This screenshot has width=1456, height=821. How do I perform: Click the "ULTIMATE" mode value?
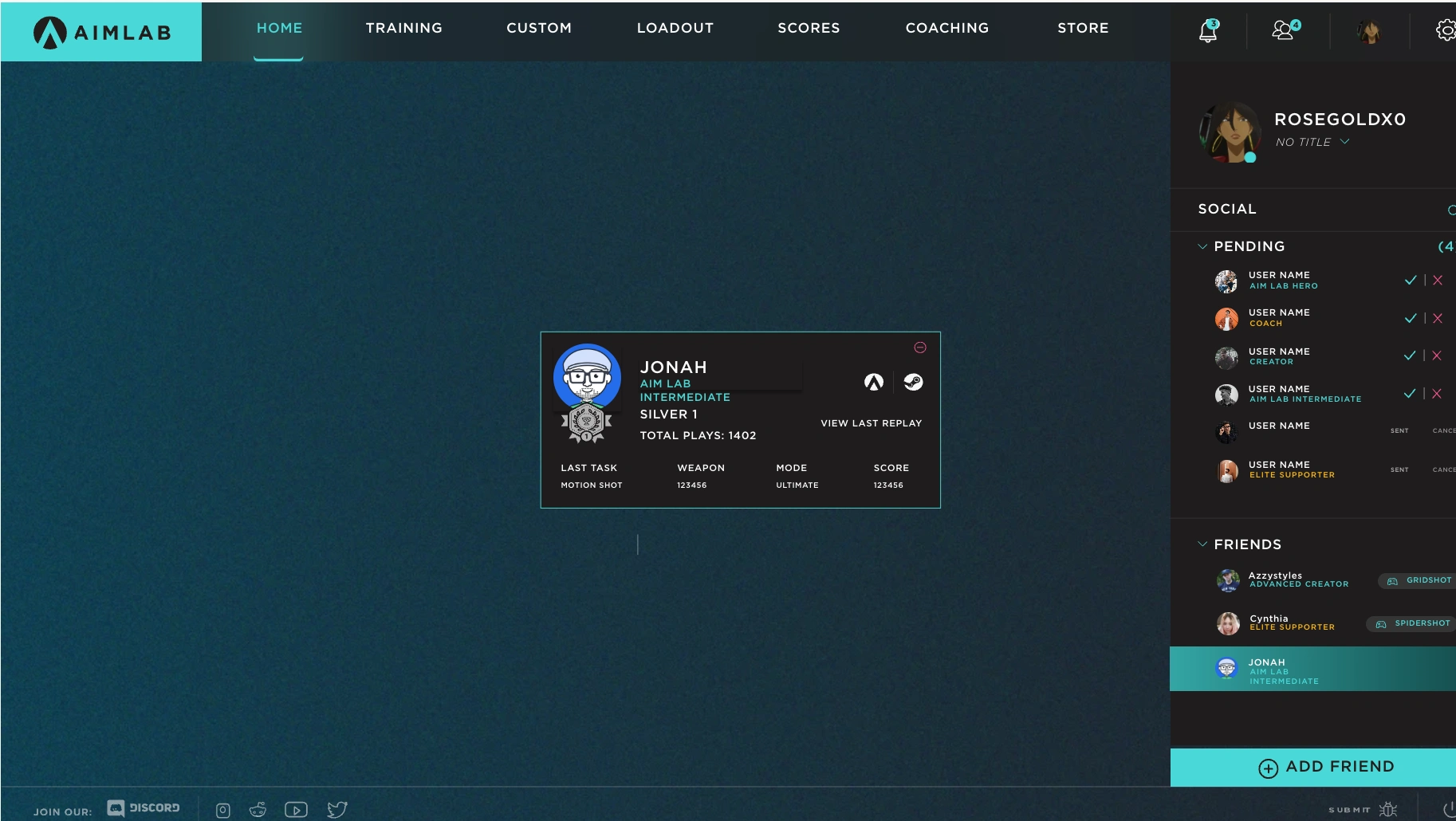pos(797,485)
